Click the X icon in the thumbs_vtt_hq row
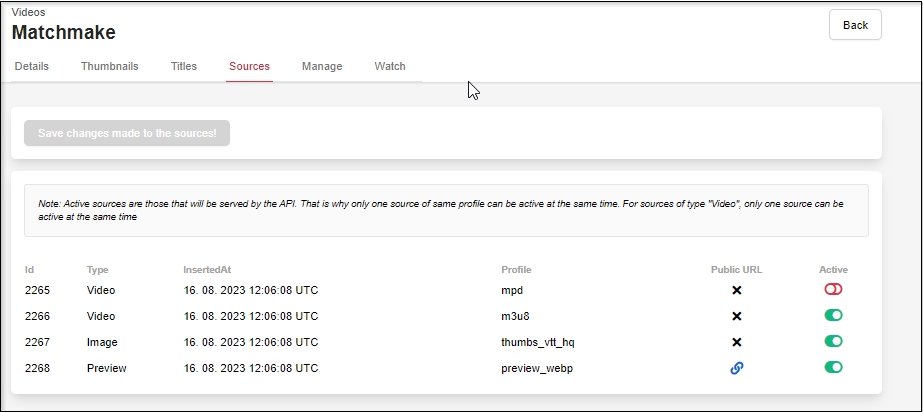Image resolution: width=923 pixels, height=412 pixels. [x=736, y=342]
